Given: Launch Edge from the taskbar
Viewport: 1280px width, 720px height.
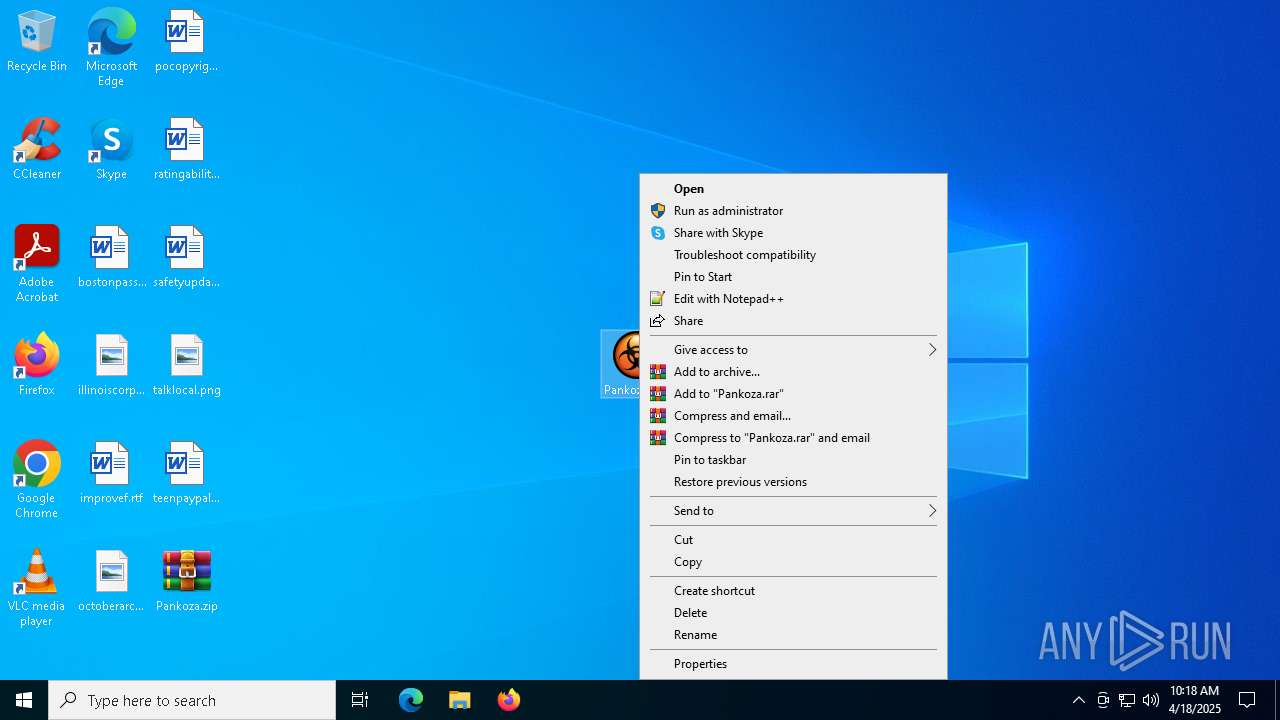Looking at the screenshot, I should click(x=411, y=700).
